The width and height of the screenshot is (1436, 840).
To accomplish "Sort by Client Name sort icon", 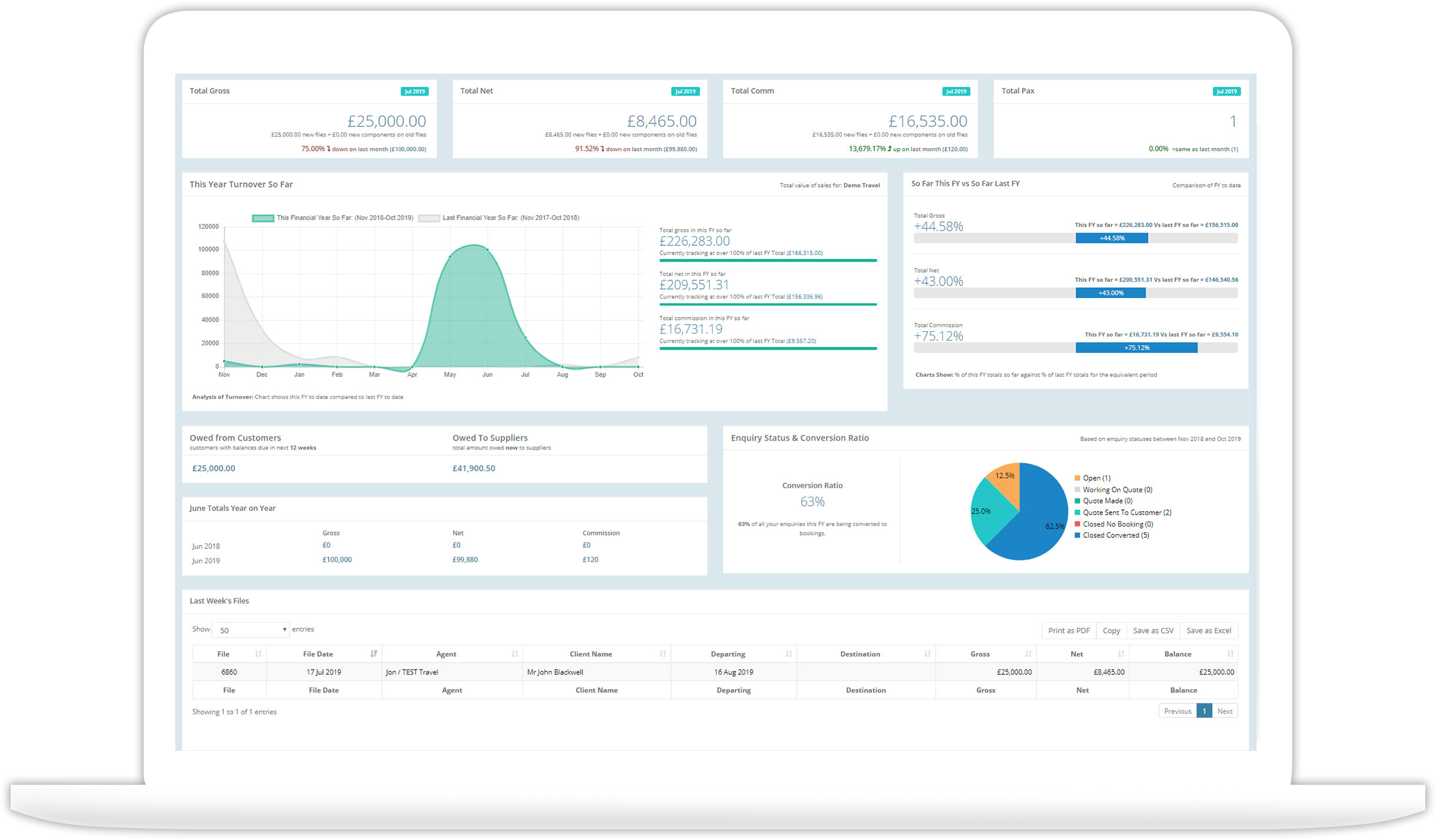I will point(663,654).
